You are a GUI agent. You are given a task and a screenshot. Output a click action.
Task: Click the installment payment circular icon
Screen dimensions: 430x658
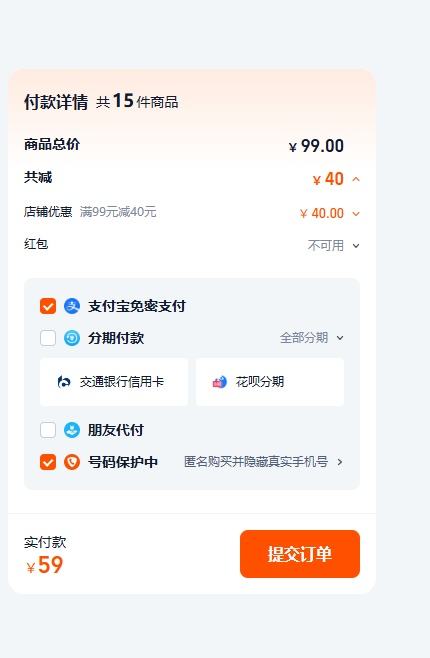click(72, 338)
